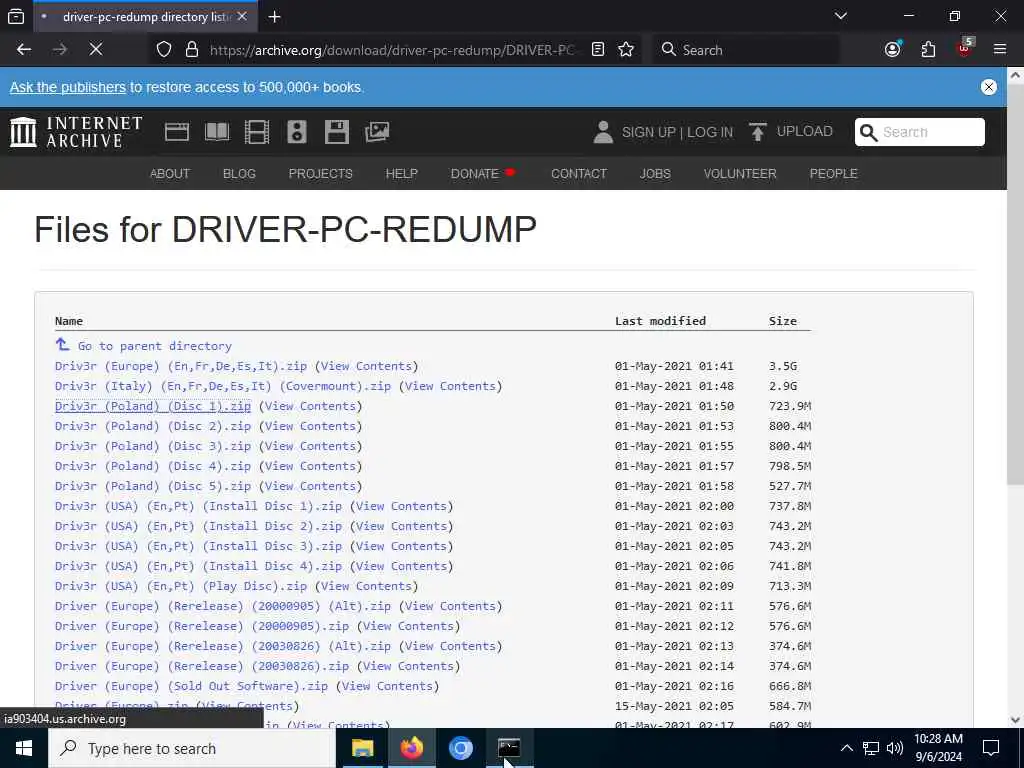
Task: Click the taskbar 'Type here to search' box
Action: point(191,748)
